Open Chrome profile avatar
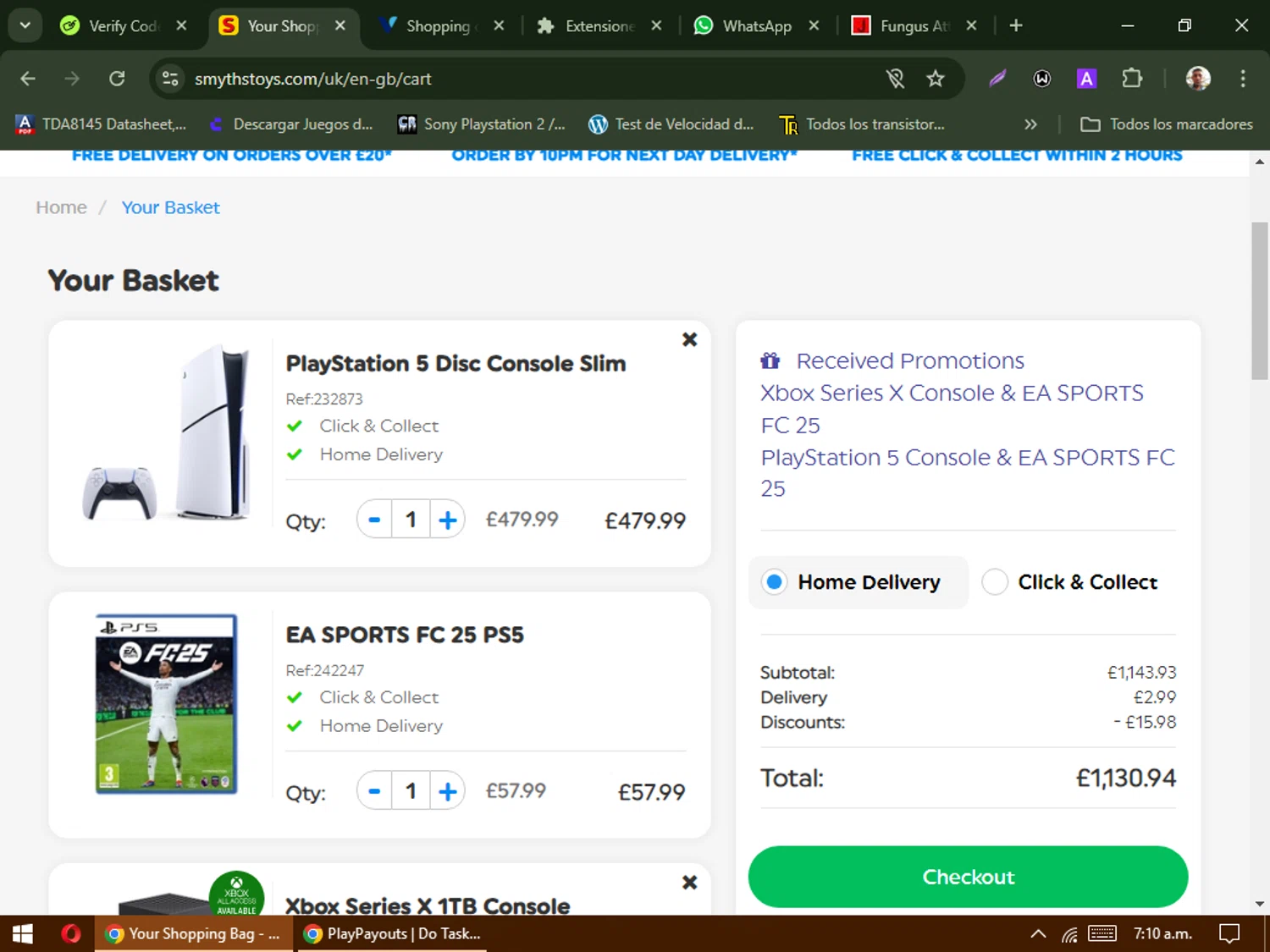This screenshot has width=1270, height=952. [1198, 79]
